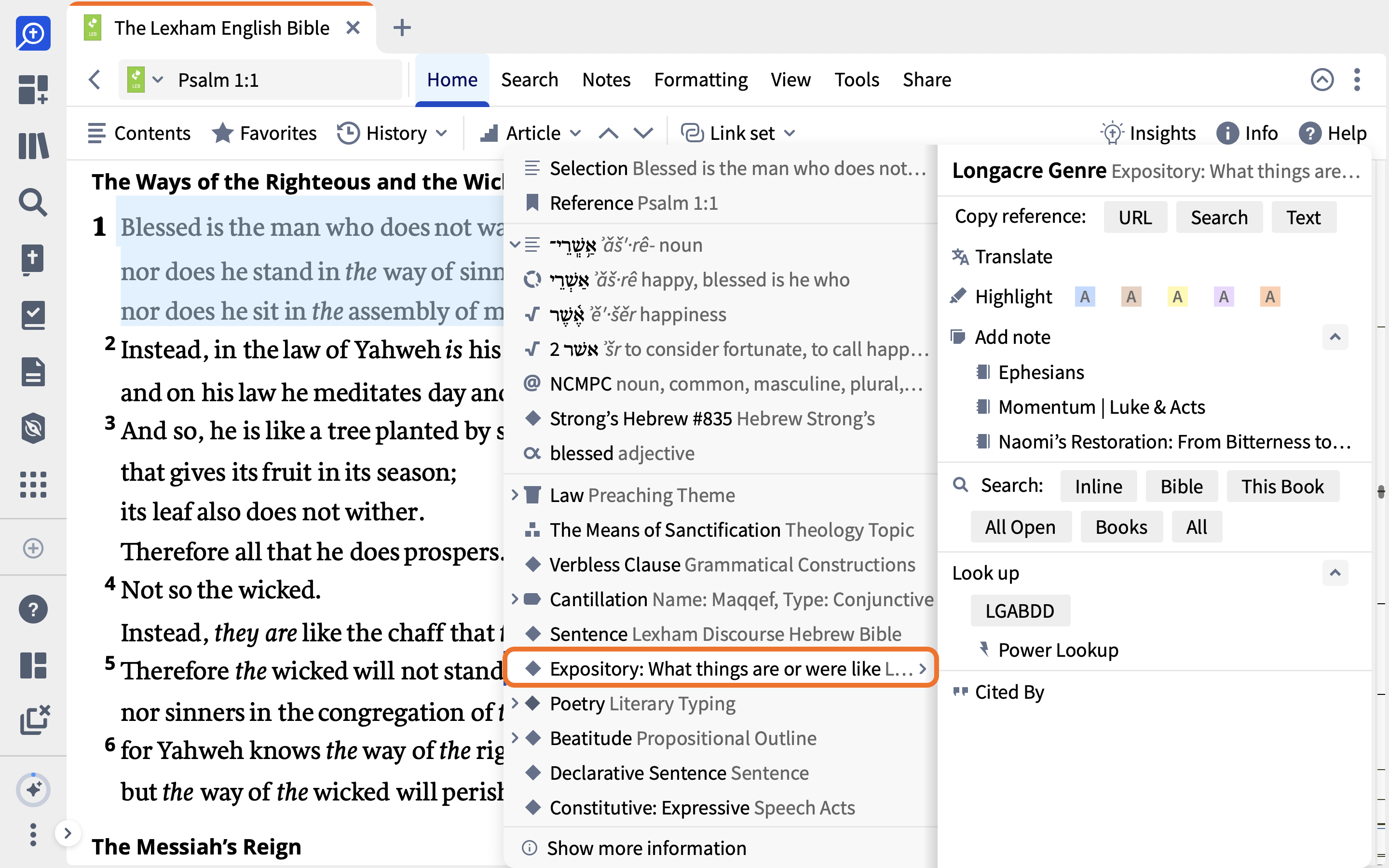Click the sidebar magnifier search icon
1389x868 pixels.
(33, 202)
